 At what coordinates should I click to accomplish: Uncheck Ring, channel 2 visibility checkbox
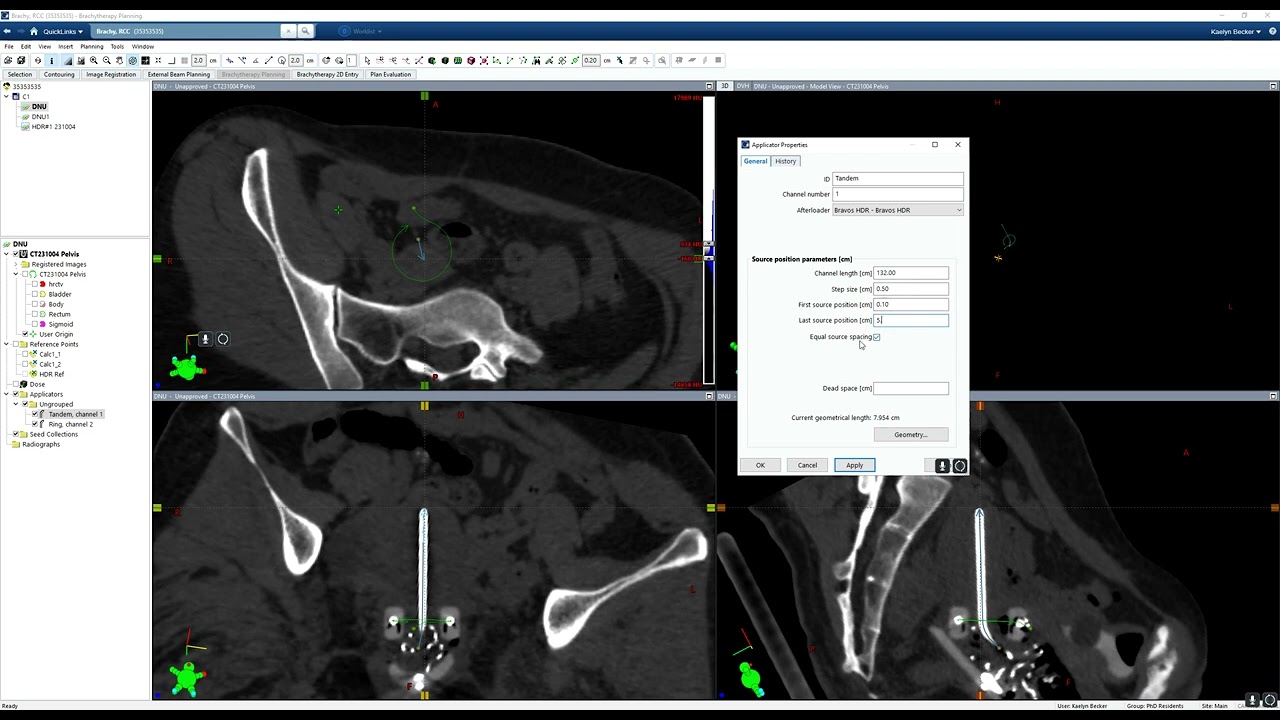coord(35,424)
